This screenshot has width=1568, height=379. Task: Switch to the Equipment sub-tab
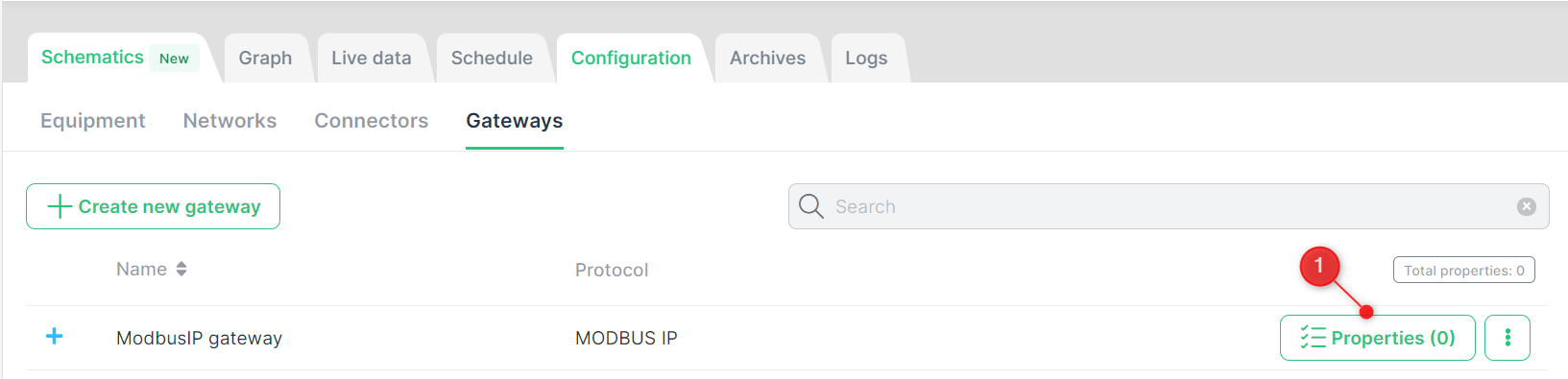(93, 121)
